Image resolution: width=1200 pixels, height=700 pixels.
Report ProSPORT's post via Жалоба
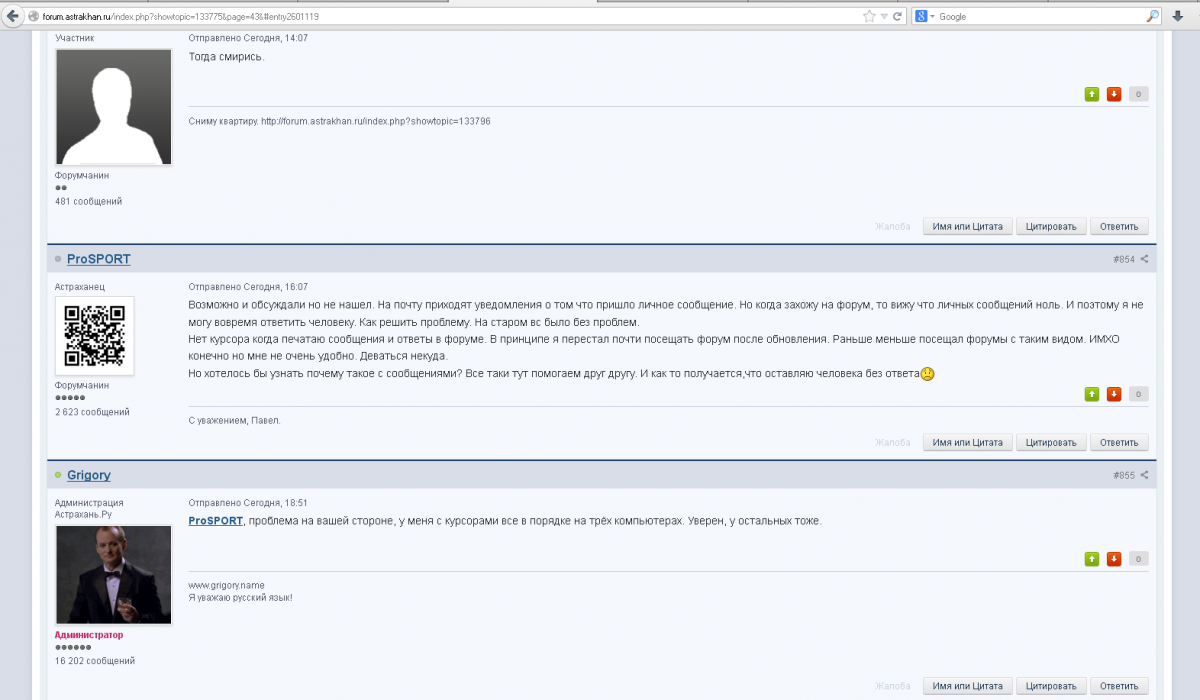[893, 442]
